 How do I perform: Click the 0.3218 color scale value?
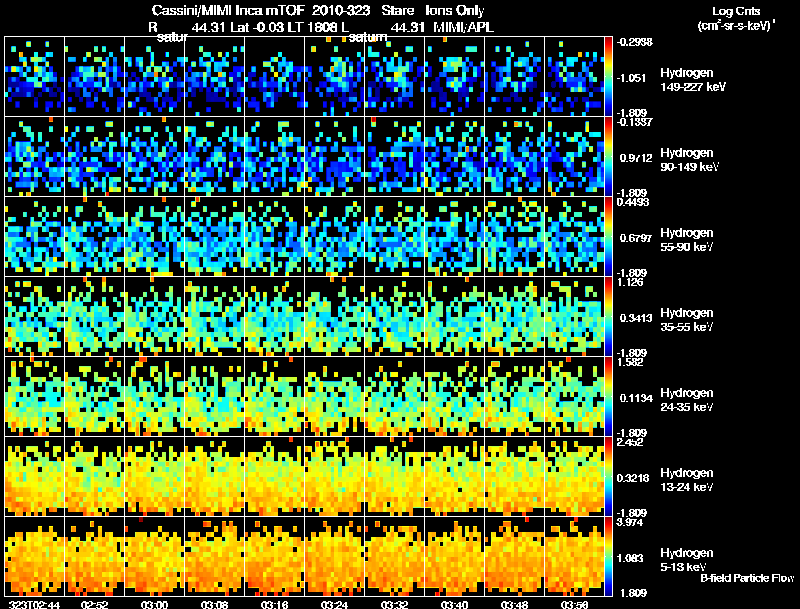[x=633, y=478]
